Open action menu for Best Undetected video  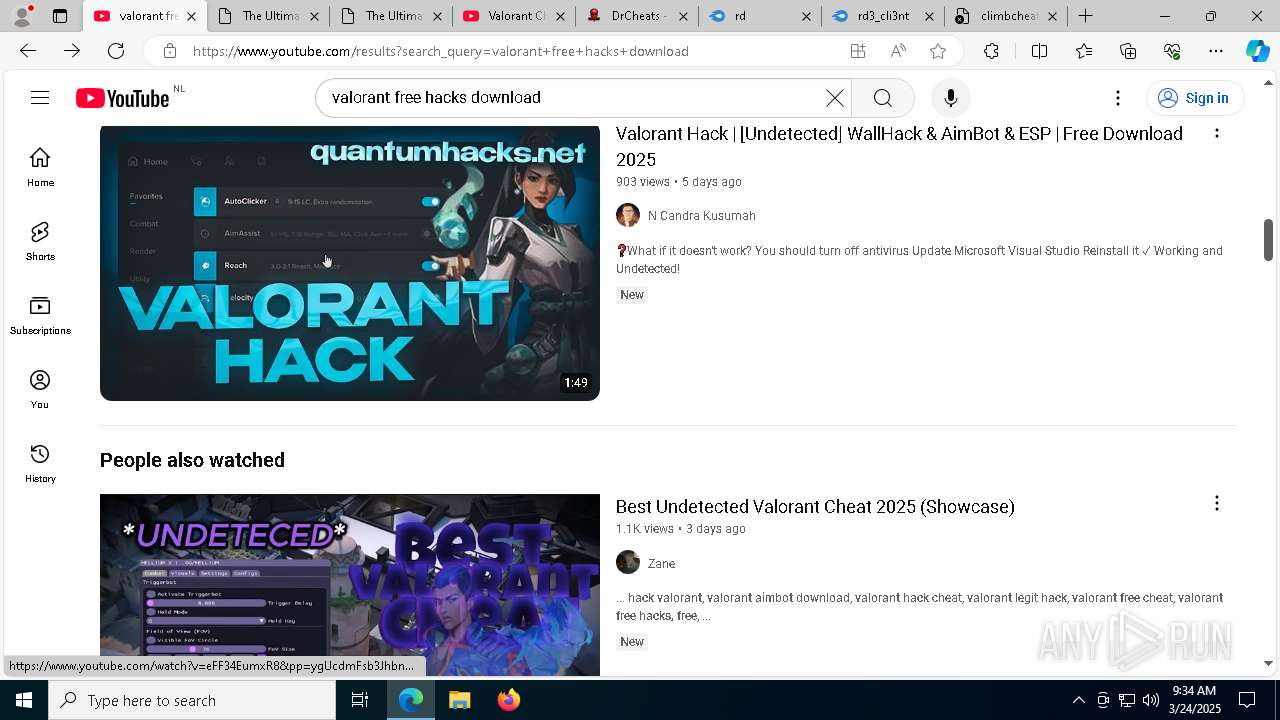point(1216,504)
